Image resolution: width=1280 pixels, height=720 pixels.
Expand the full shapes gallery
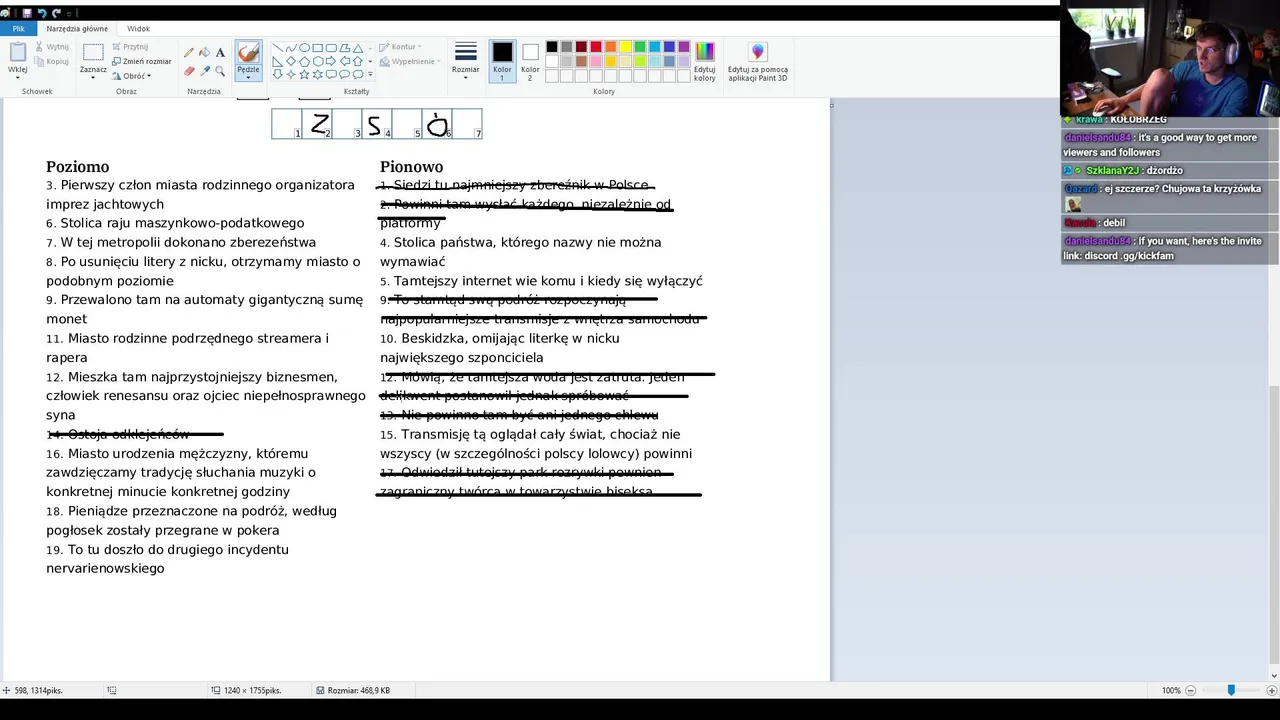[370, 75]
